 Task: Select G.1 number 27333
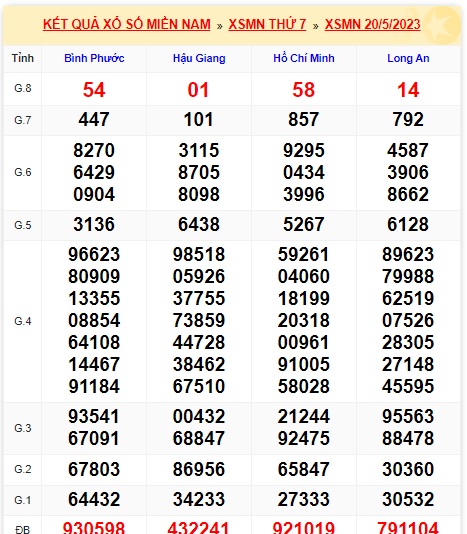coord(303,500)
